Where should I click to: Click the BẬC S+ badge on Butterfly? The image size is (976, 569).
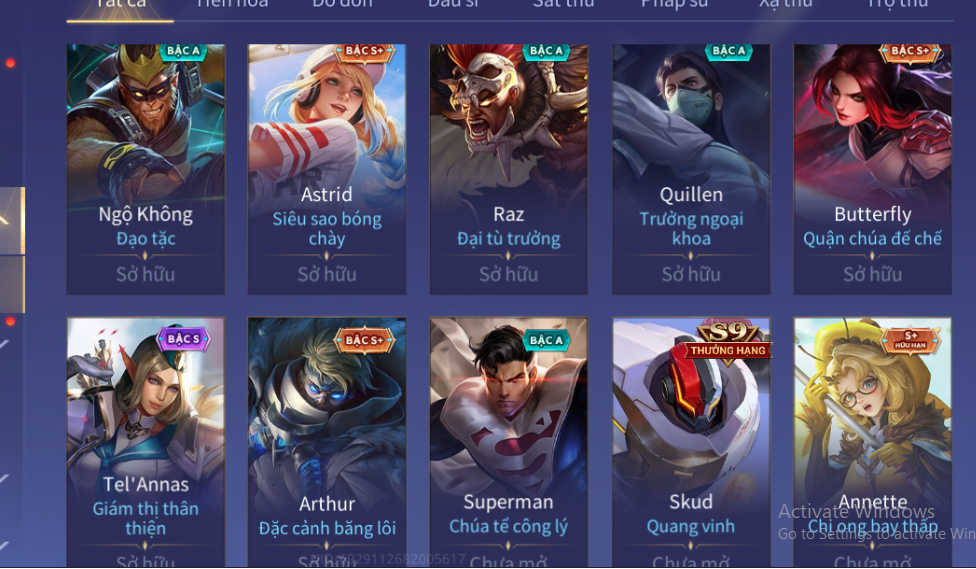coord(910,52)
